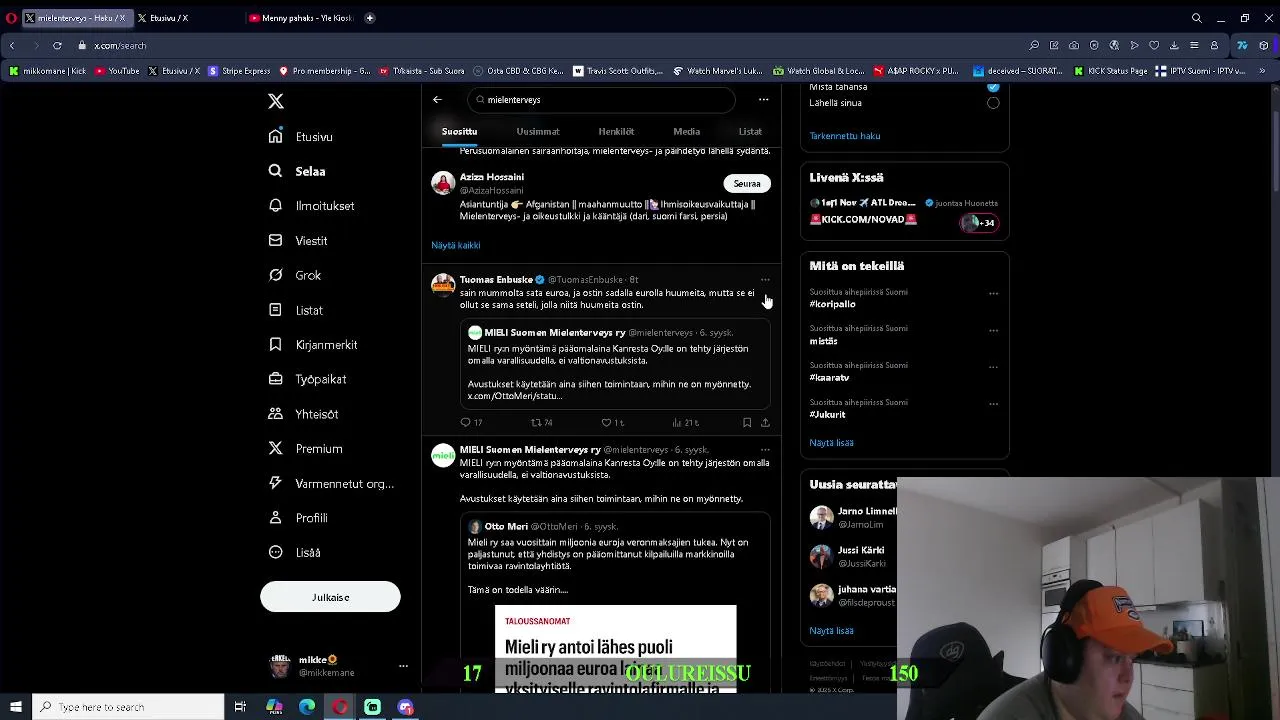The image size is (1280, 720).
Task: Click Windows taskbar search box
Action: pos(128,707)
